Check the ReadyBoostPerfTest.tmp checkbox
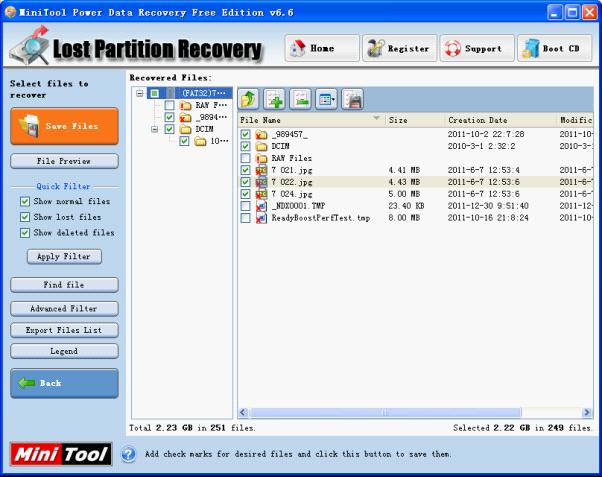The width and height of the screenshot is (602, 477). 245,218
